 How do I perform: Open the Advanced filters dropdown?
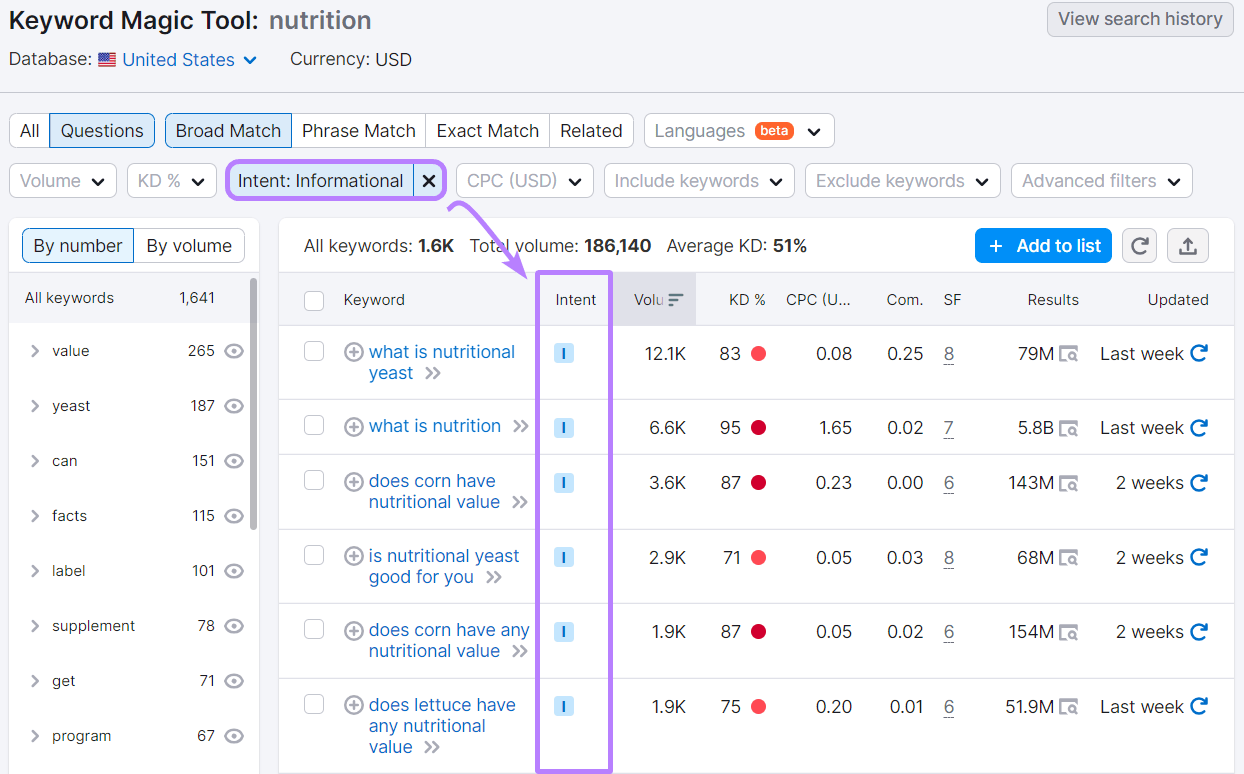click(1101, 180)
